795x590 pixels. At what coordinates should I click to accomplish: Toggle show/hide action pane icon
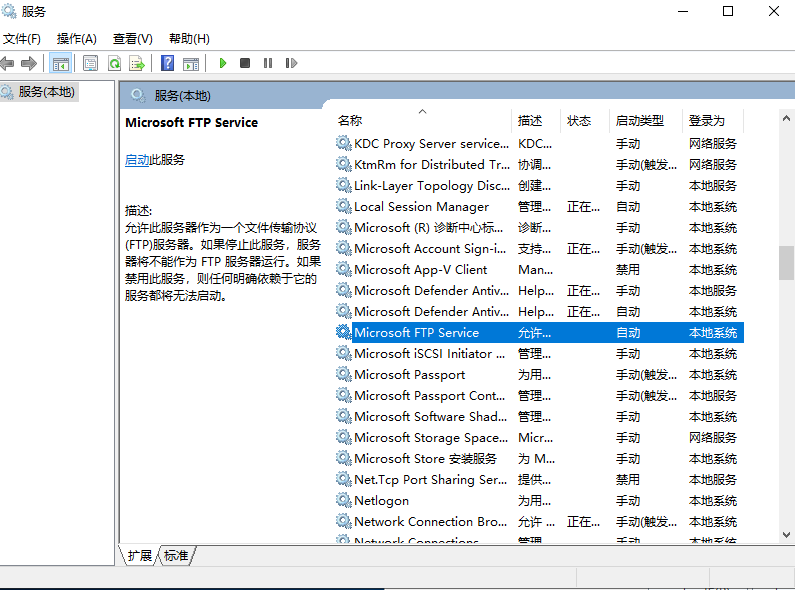tap(191, 63)
